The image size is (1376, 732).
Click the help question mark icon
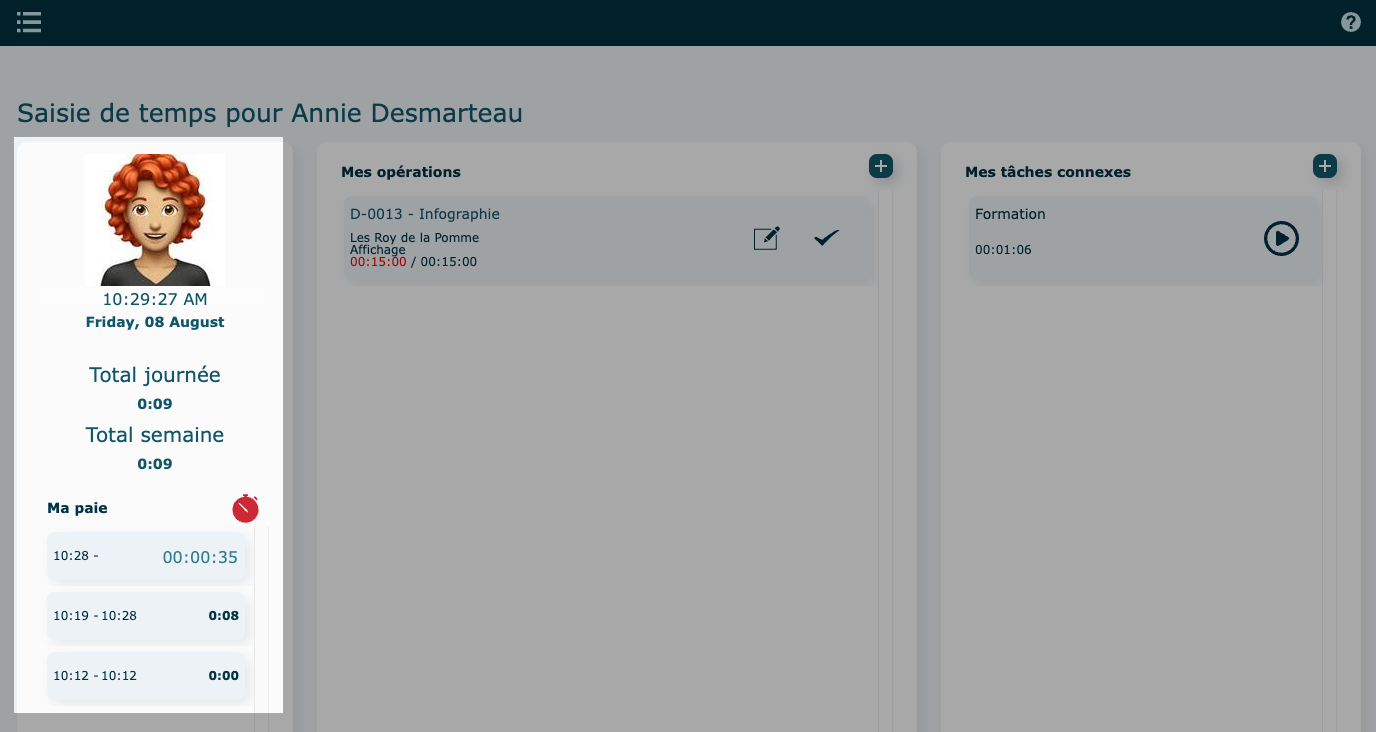click(x=1351, y=22)
